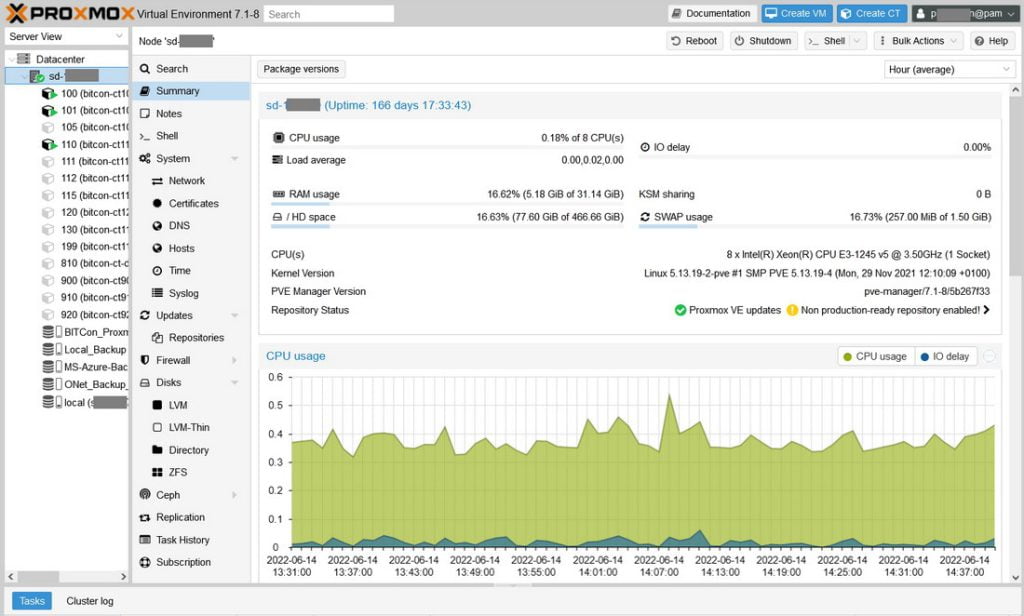Select the ZFS grid icon

(157, 472)
